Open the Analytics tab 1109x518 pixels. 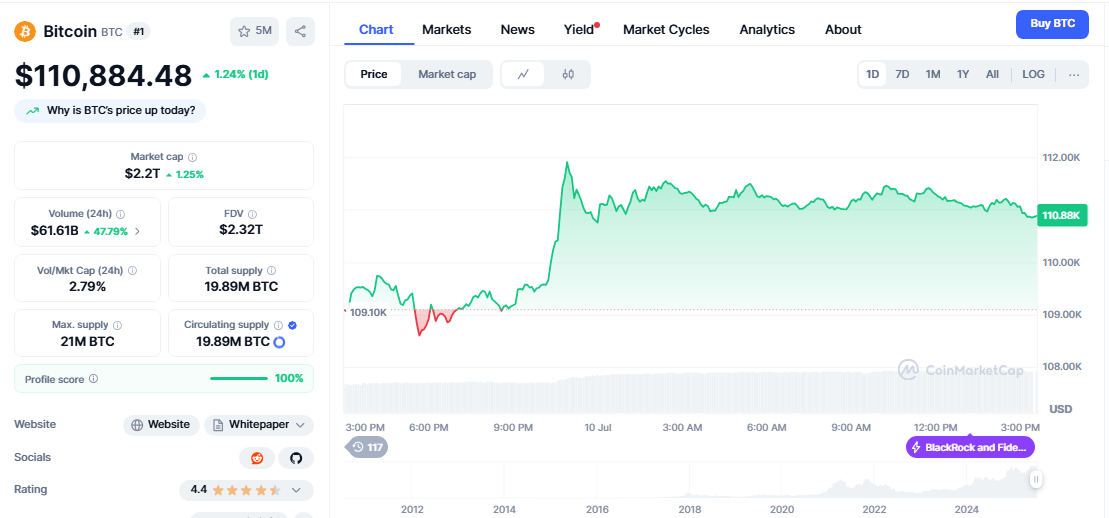pos(767,30)
